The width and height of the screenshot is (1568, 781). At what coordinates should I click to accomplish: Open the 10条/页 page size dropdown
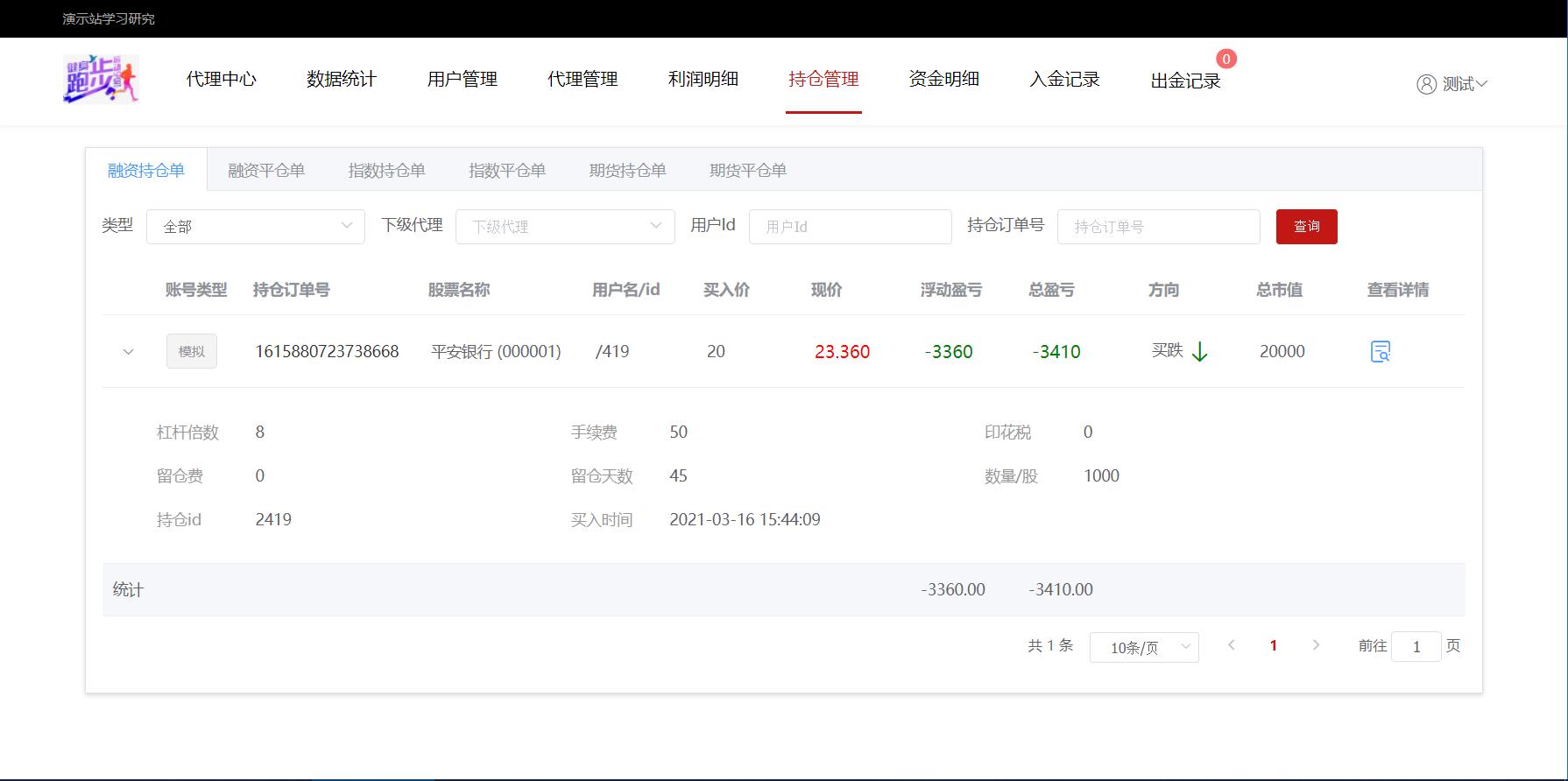click(1144, 647)
